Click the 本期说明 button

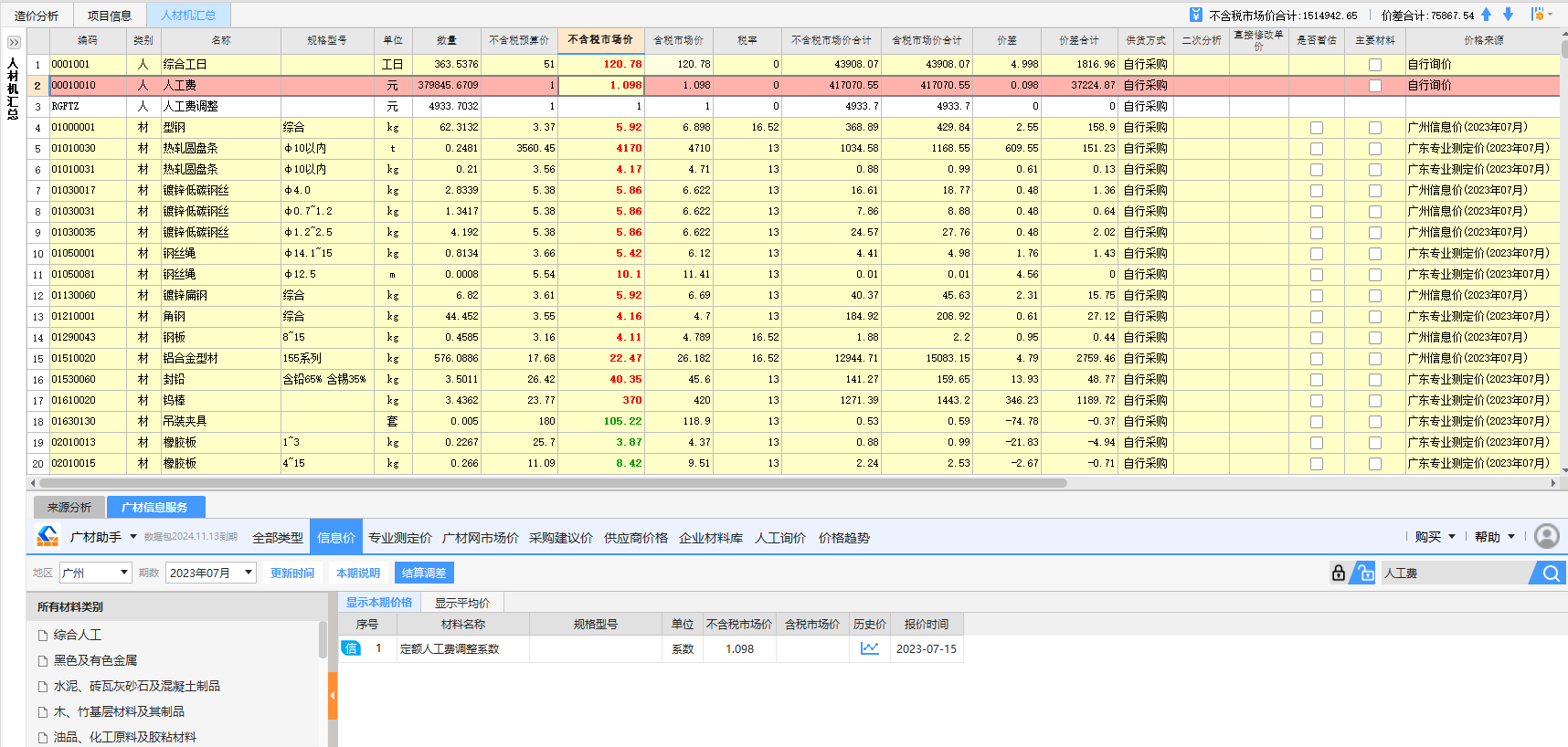click(358, 573)
